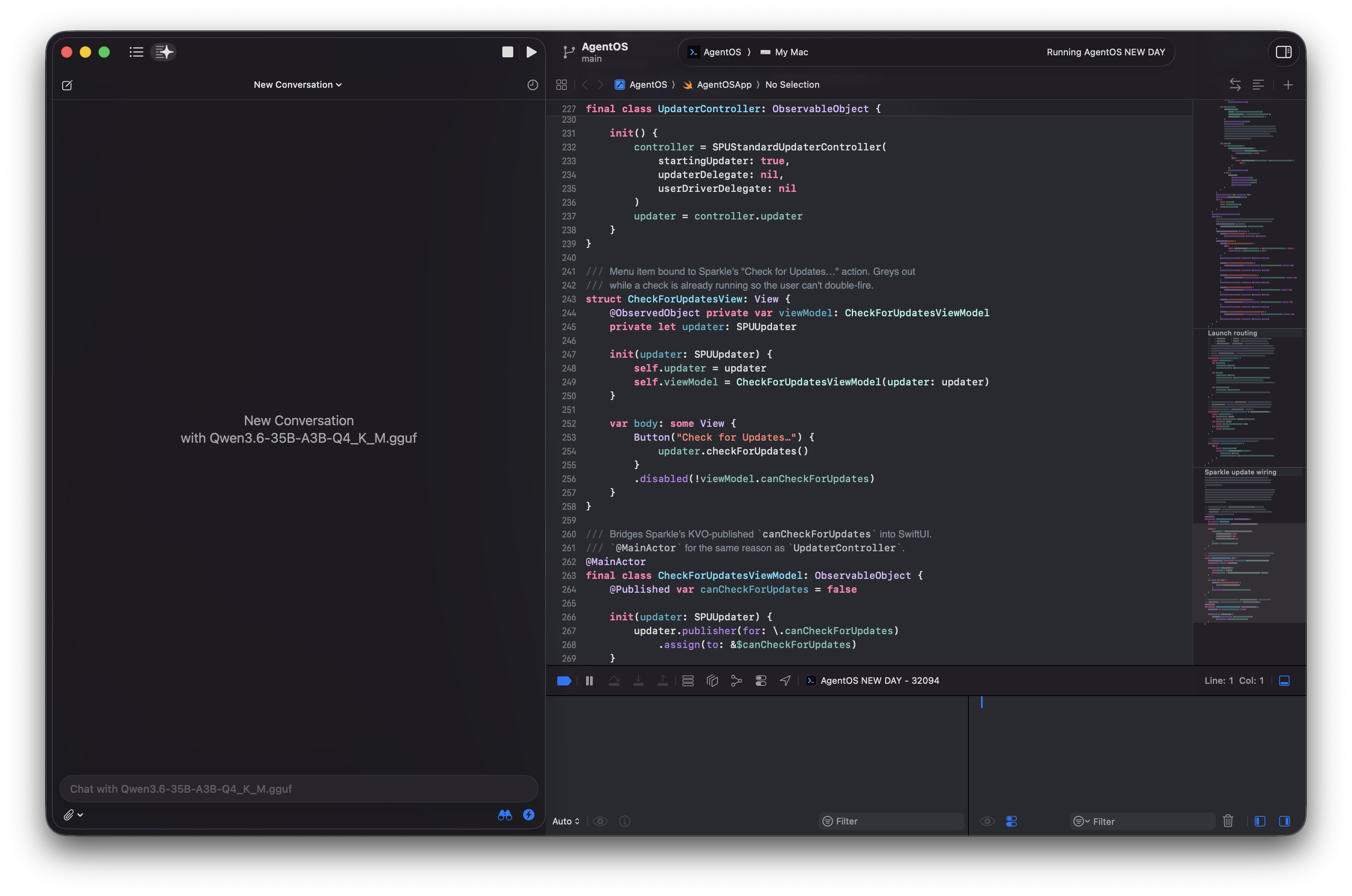Select the AgentOS scheme
The image size is (1352, 896).
click(715, 52)
